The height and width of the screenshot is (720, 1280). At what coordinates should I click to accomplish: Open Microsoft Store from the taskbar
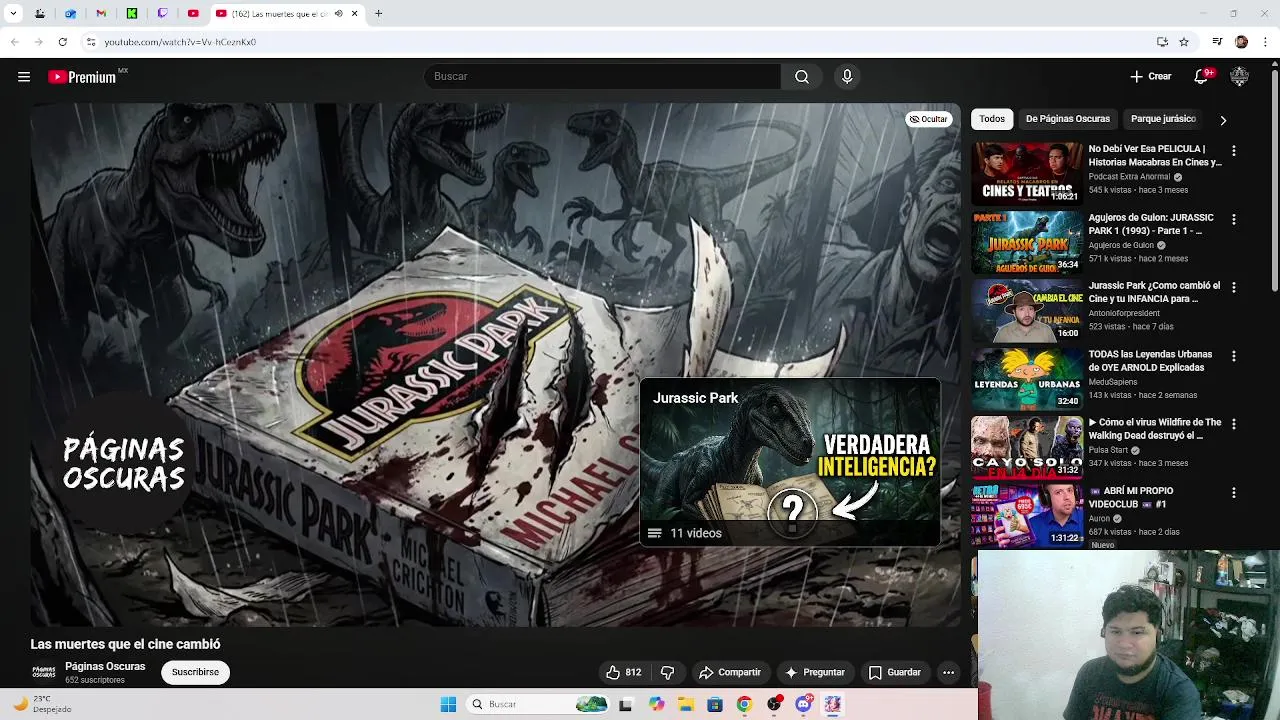click(x=714, y=704)
